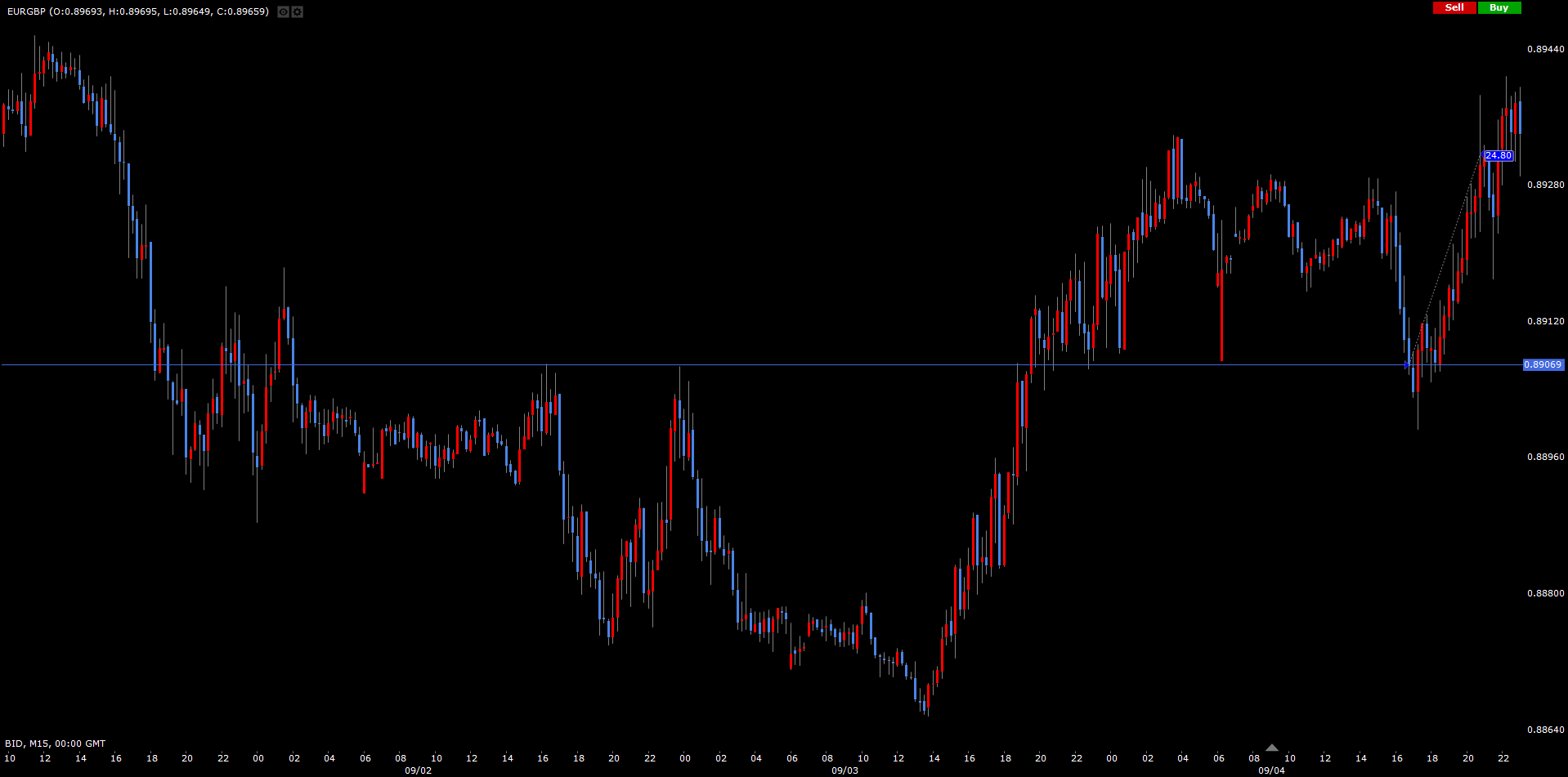Click the 0.89280 price scale label
This screenshot has width=1568, height=777.
pyautogui.click(x=1545, y=185)
